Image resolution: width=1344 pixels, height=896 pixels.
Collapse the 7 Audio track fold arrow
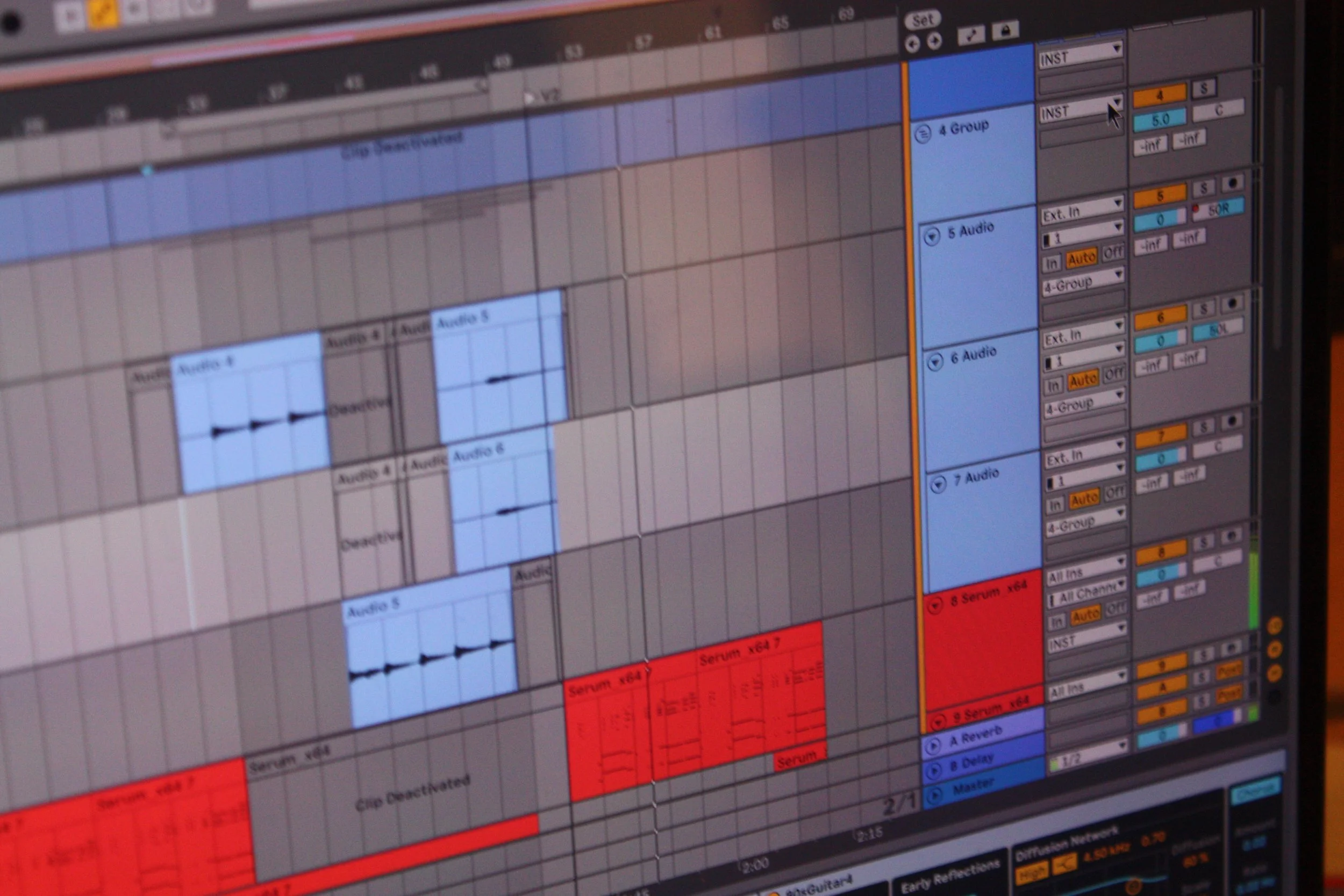pos(938,485)
